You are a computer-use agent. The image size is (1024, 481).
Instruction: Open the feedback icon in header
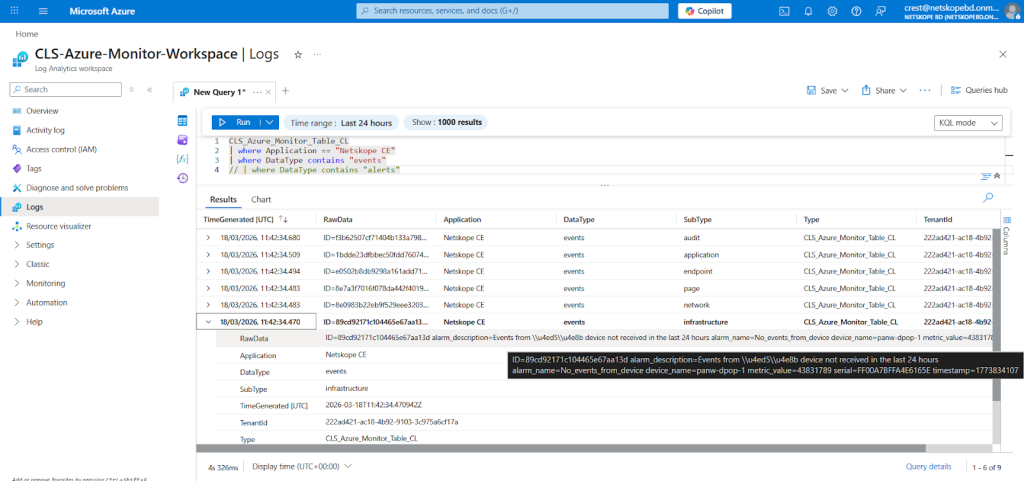click(880, 11)
